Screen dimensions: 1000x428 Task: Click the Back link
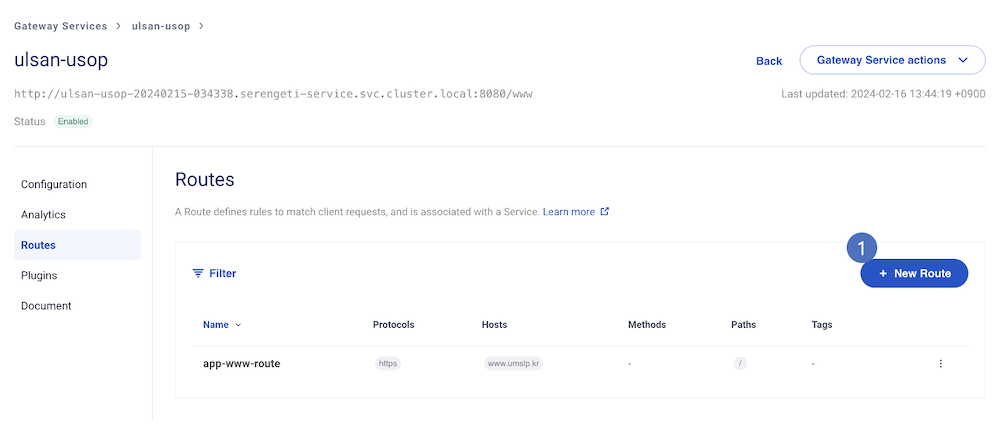click(769, 61)
